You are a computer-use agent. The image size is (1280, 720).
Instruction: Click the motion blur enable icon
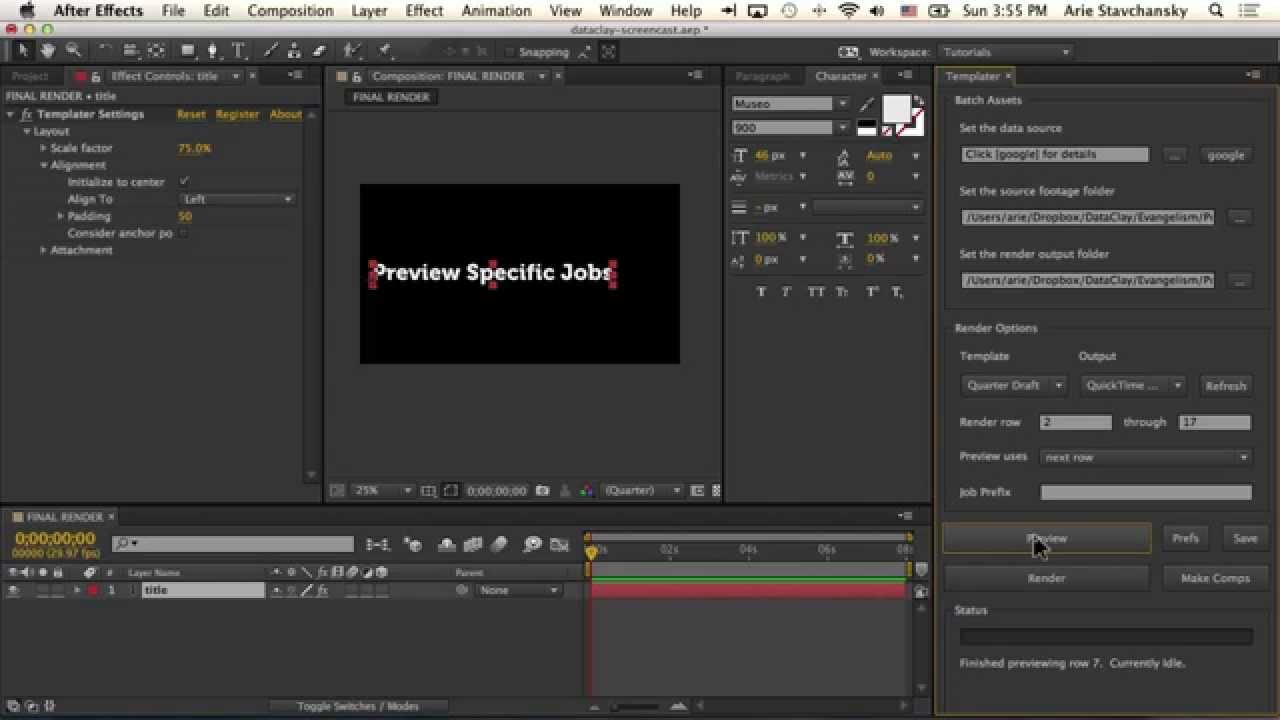coord(499,544)
